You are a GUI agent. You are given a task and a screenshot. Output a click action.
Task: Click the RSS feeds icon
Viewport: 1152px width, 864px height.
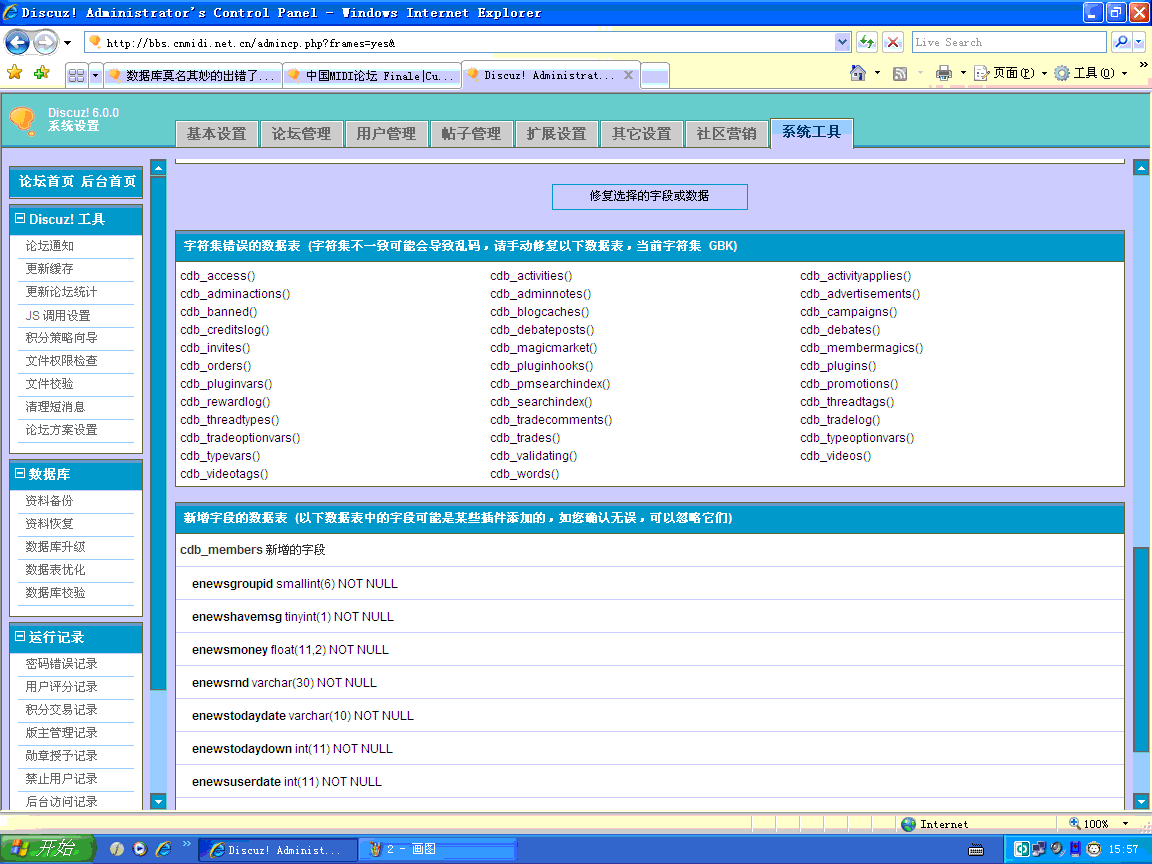(900, 73)
